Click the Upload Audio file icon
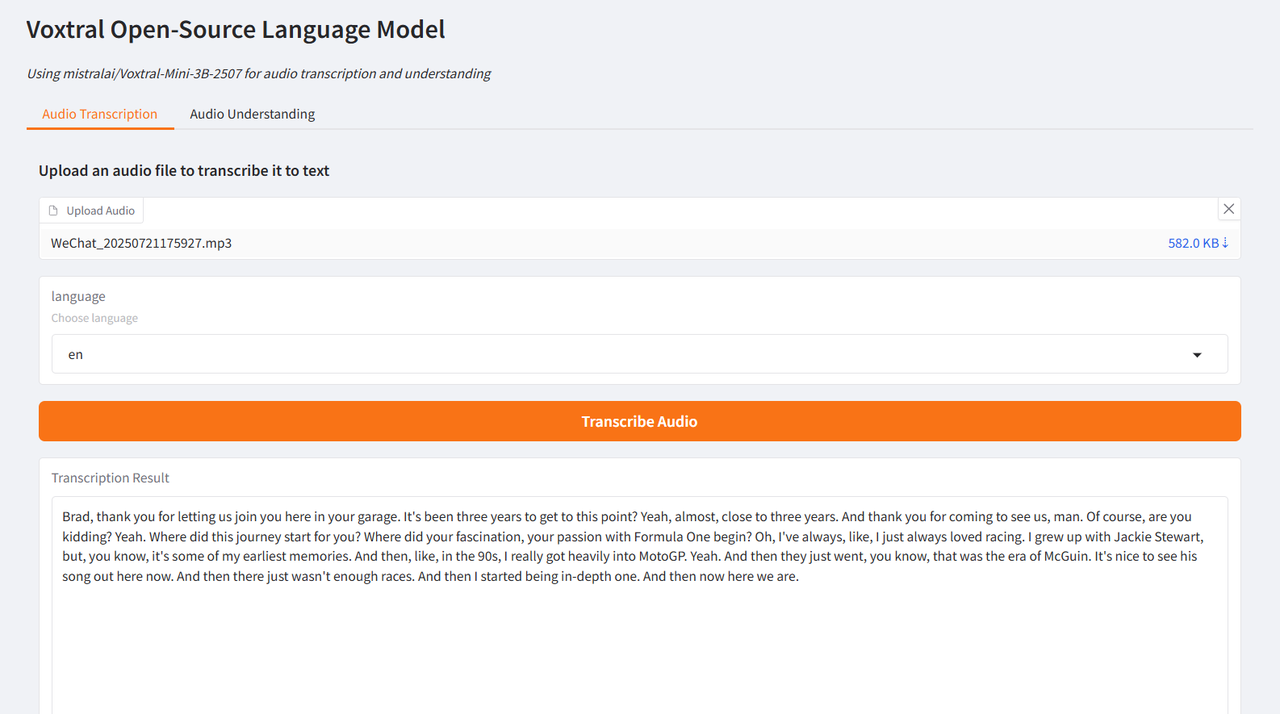1280x714 pixels. click(x=54, y=211)
